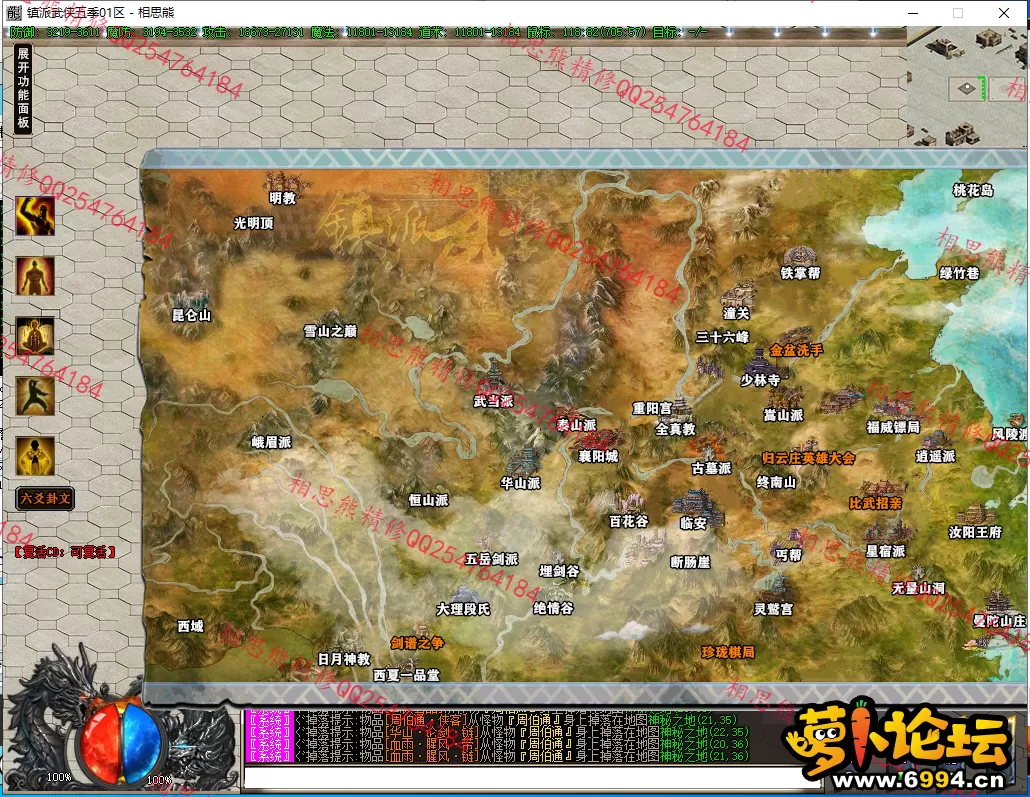This screenshot has width=1030, height=797.
Task: Select the 汝阳王府 mansion icon
Action: [975, 514]
